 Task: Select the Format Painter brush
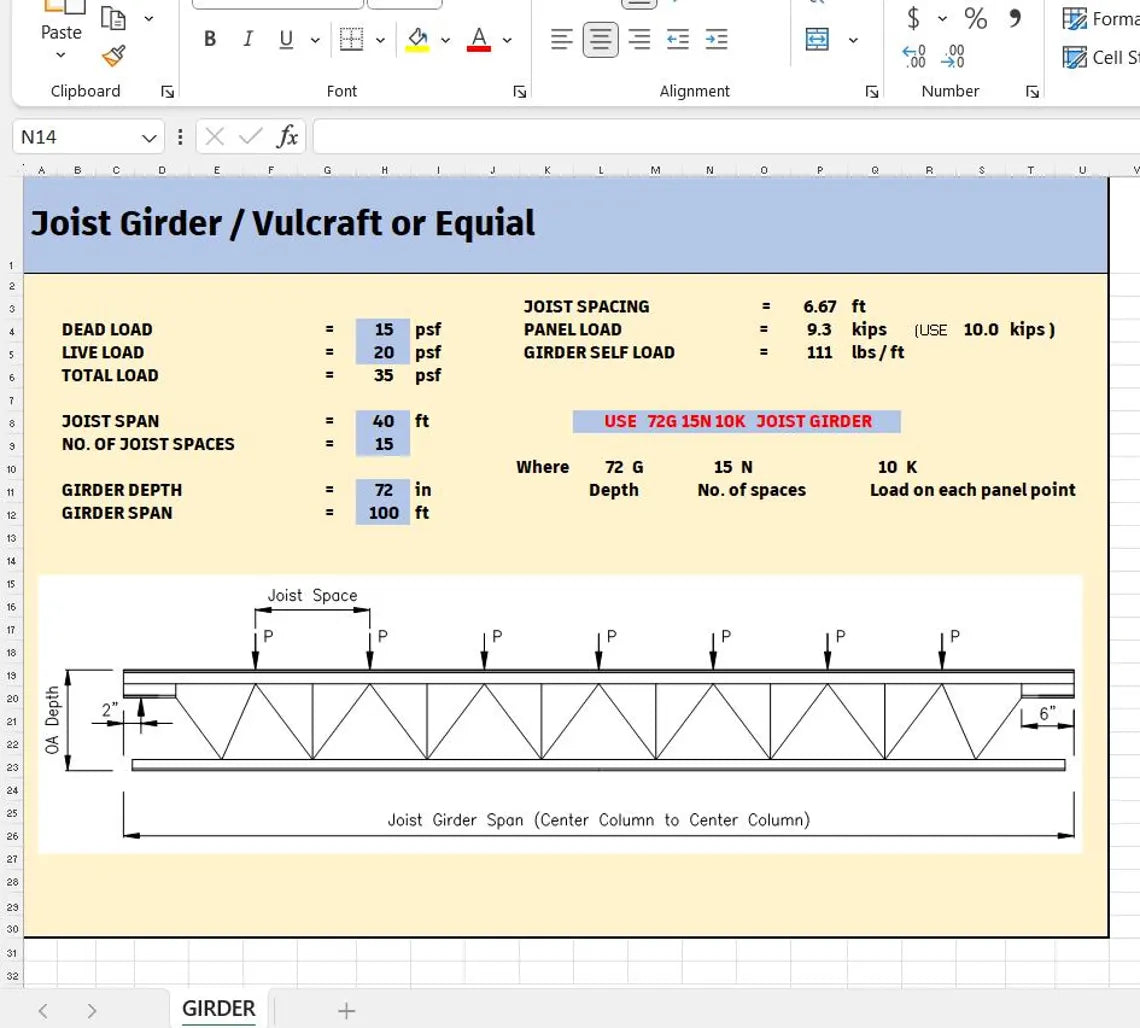point(113,55)
